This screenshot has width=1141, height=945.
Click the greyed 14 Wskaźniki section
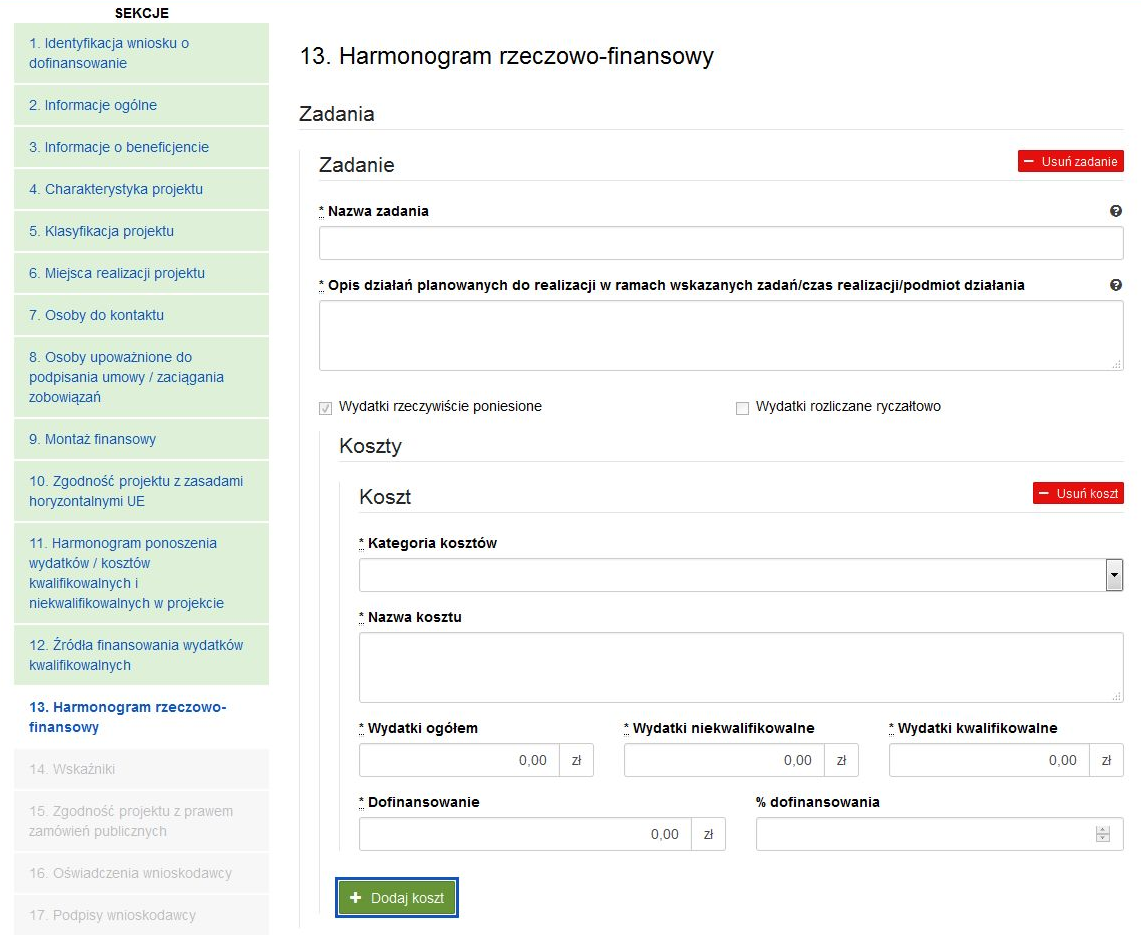click(x=141, y=770)
